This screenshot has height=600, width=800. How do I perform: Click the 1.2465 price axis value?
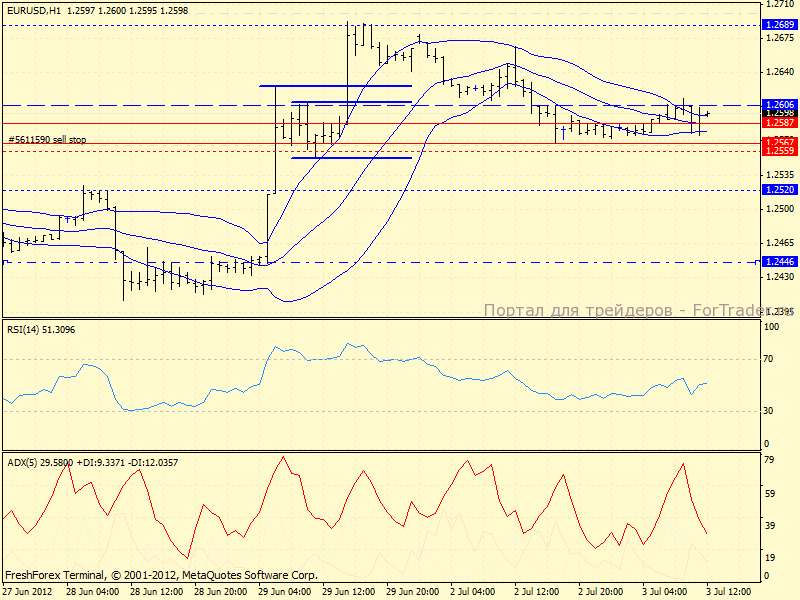[x=780, y=243]
